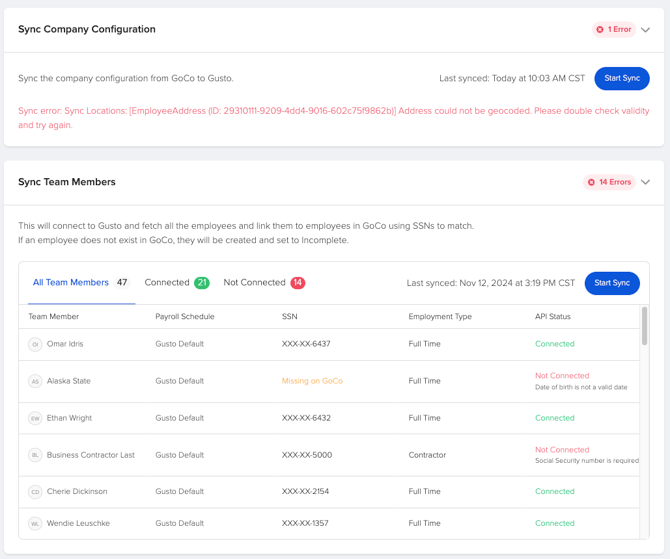Click Last synced Nov 12, 2024 text
670x559 pixels.
(x=491, y=283)
